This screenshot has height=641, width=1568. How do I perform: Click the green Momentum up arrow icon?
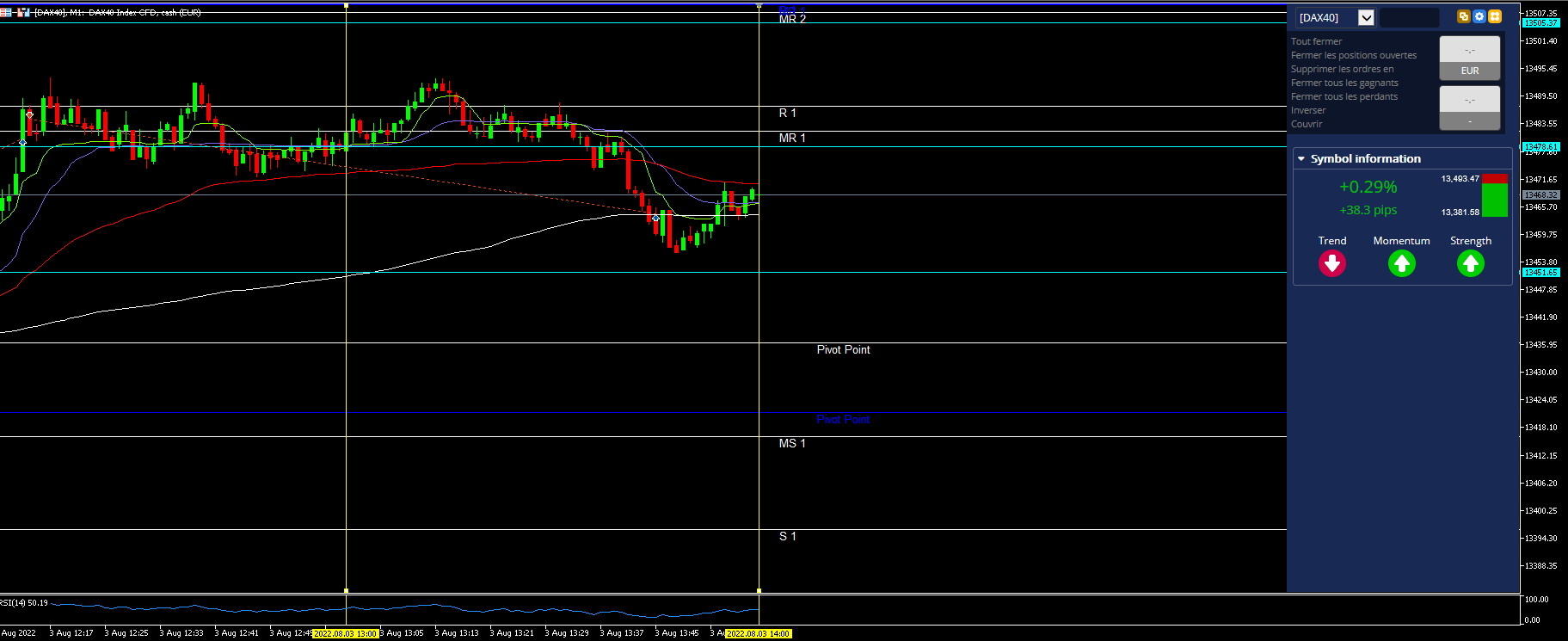pos(1402,263)
